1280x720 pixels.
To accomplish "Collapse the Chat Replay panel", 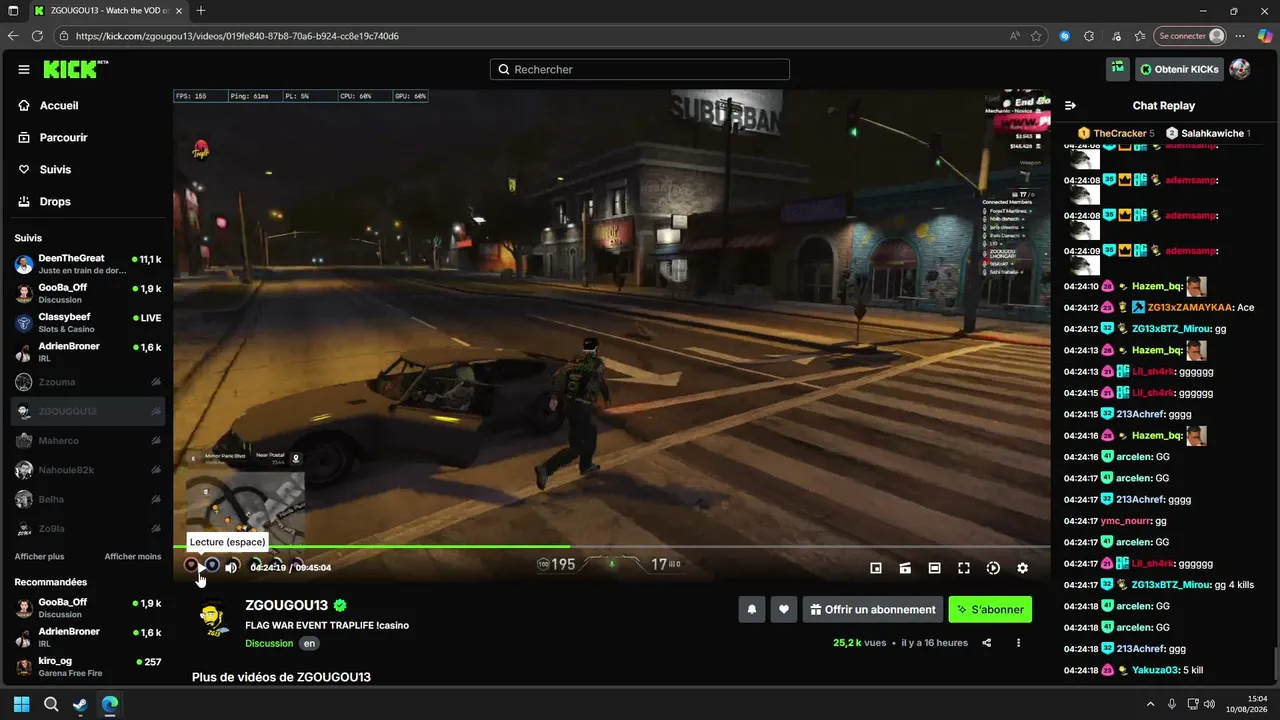I will [1070, 105].
